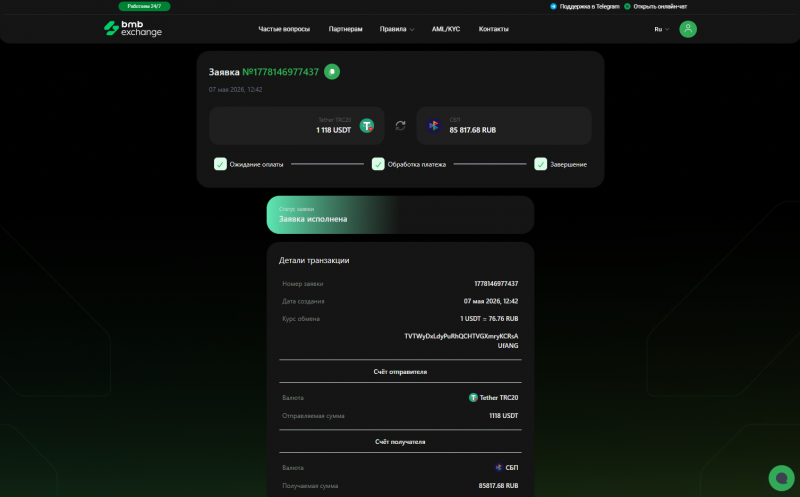Toggle the Завершение checkbox
Viewport: 800px width, 497px height.
(x=541, y=164)
